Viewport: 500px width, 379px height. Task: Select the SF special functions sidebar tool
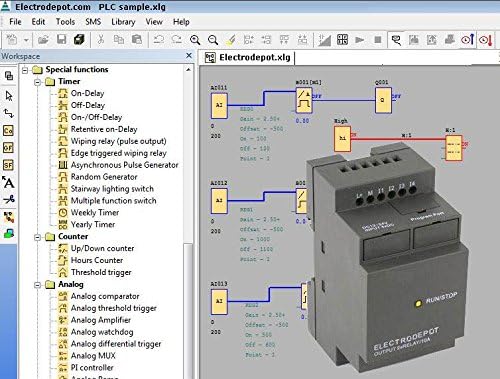coord(8,165)
